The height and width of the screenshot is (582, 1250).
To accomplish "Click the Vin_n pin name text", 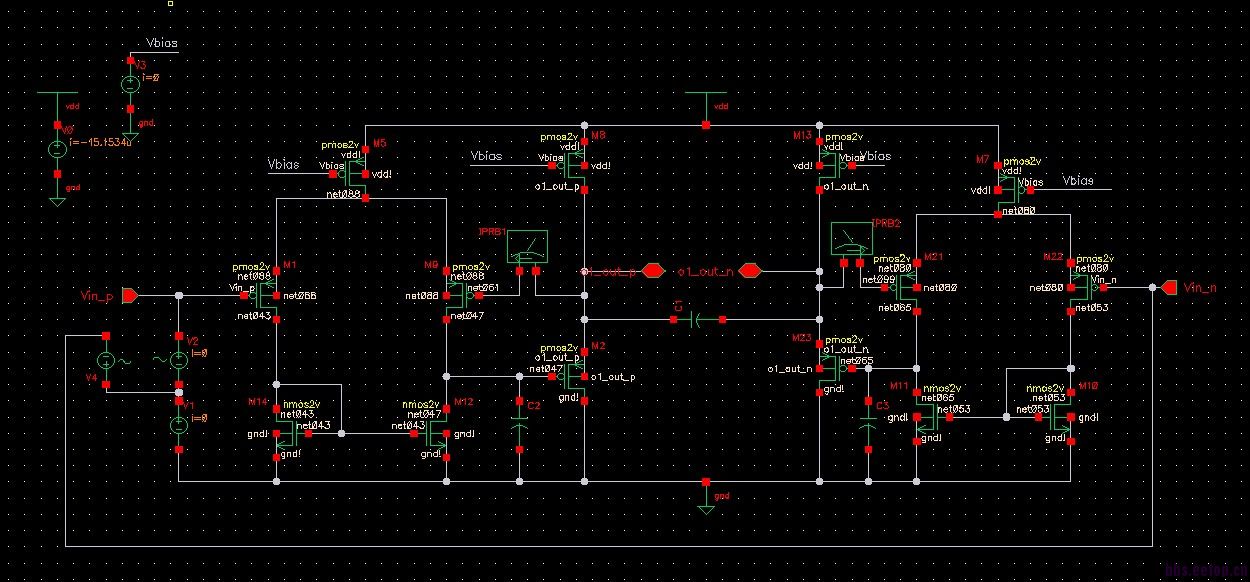I will [1199, 287].
